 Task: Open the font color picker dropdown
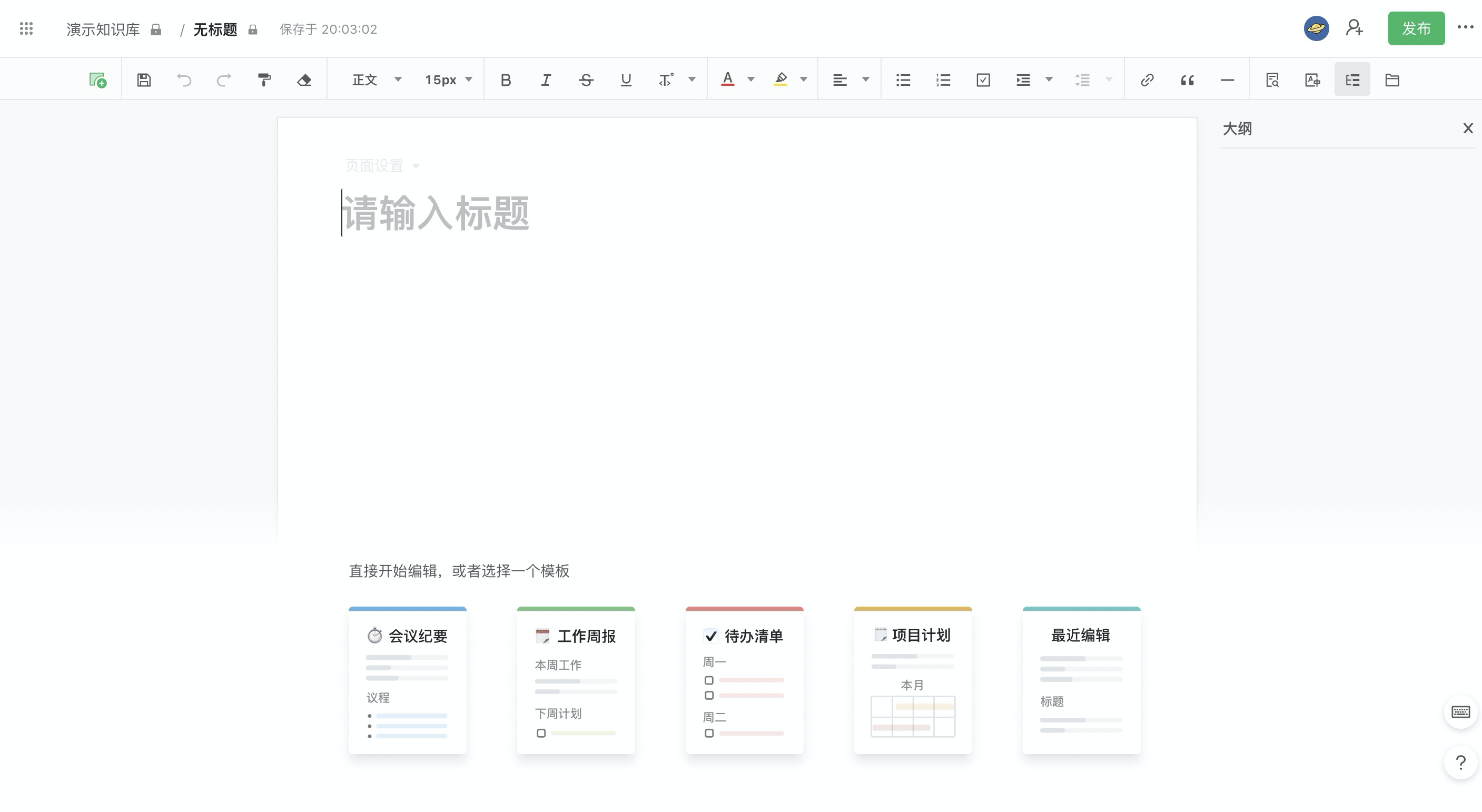751,80
